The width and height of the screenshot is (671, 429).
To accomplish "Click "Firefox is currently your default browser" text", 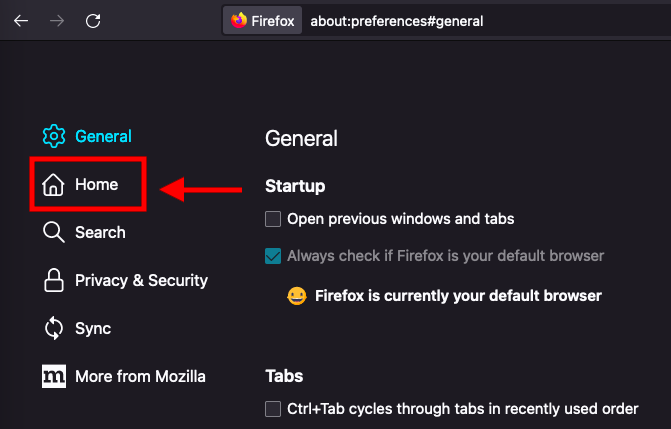I will click(458, 296).
